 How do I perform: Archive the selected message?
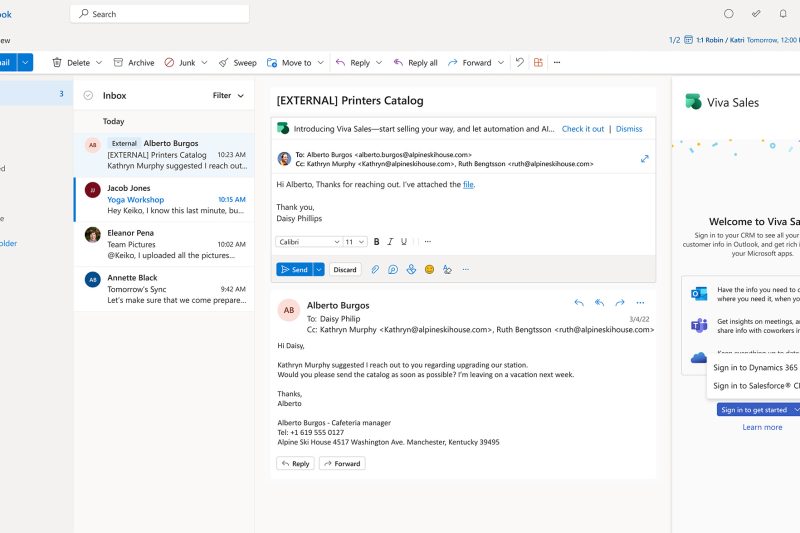[134, 63]
